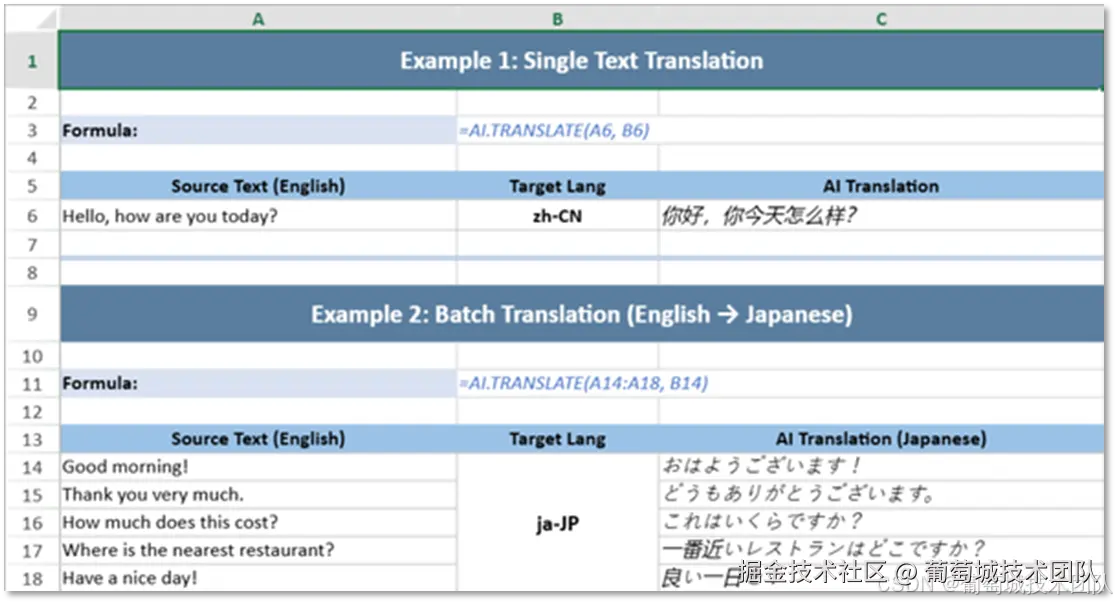This screenshot has width=1117, height=604.
Task: Select Japanese cell '一番近いレストランはどこですか？'
Action: point(881,551)
